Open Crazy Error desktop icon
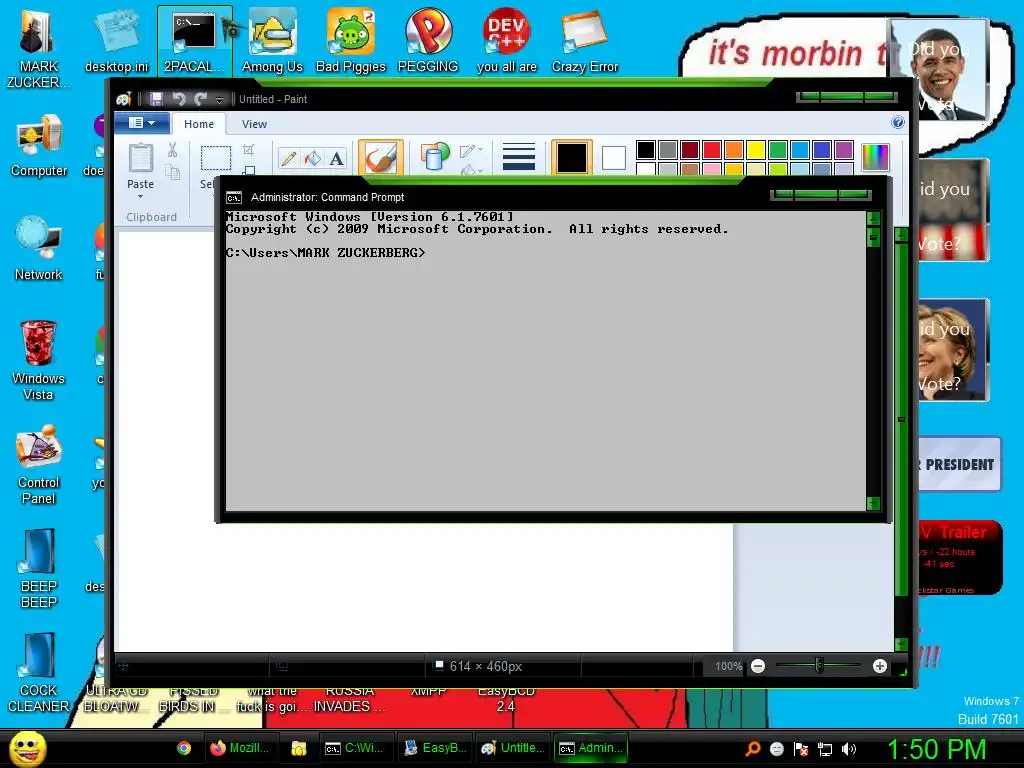This screenshot has height=768, width=1024. coord(584,41)
